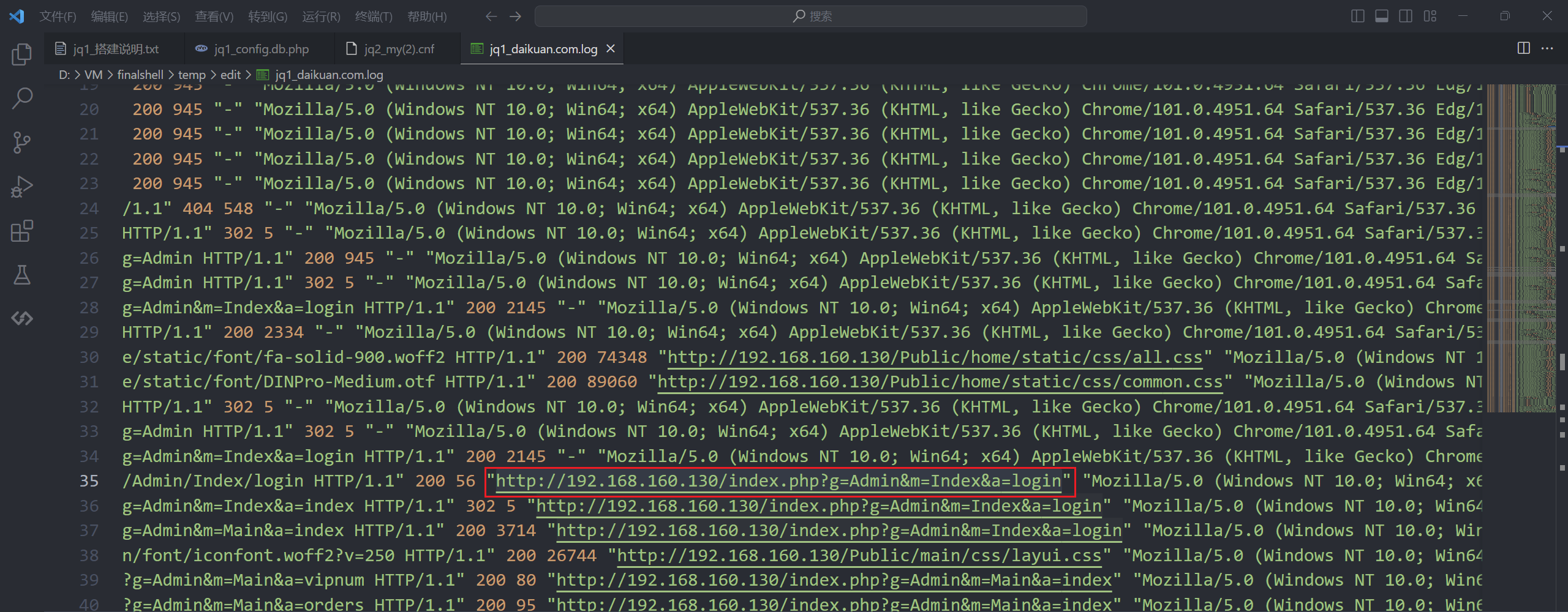The width and height of the screenshot is (1568, 612).
Task: Open the remote/code arrows icon in activity bar
Action: [22, 318]
